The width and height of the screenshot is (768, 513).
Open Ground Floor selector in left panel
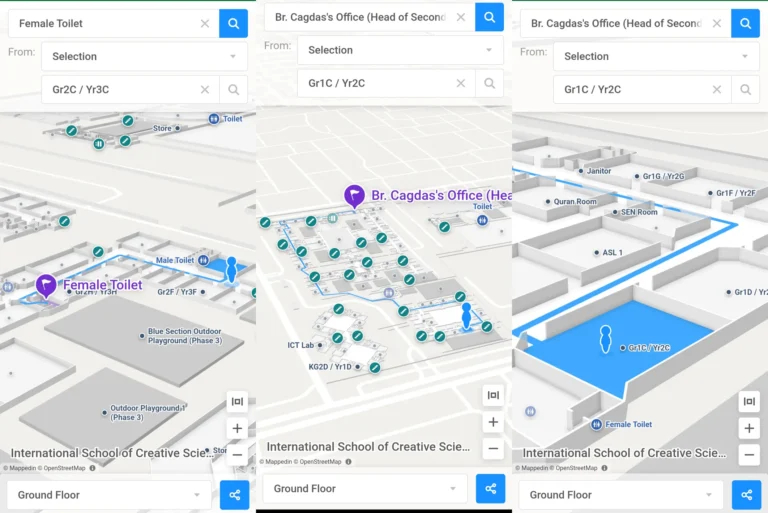point(109,495)
